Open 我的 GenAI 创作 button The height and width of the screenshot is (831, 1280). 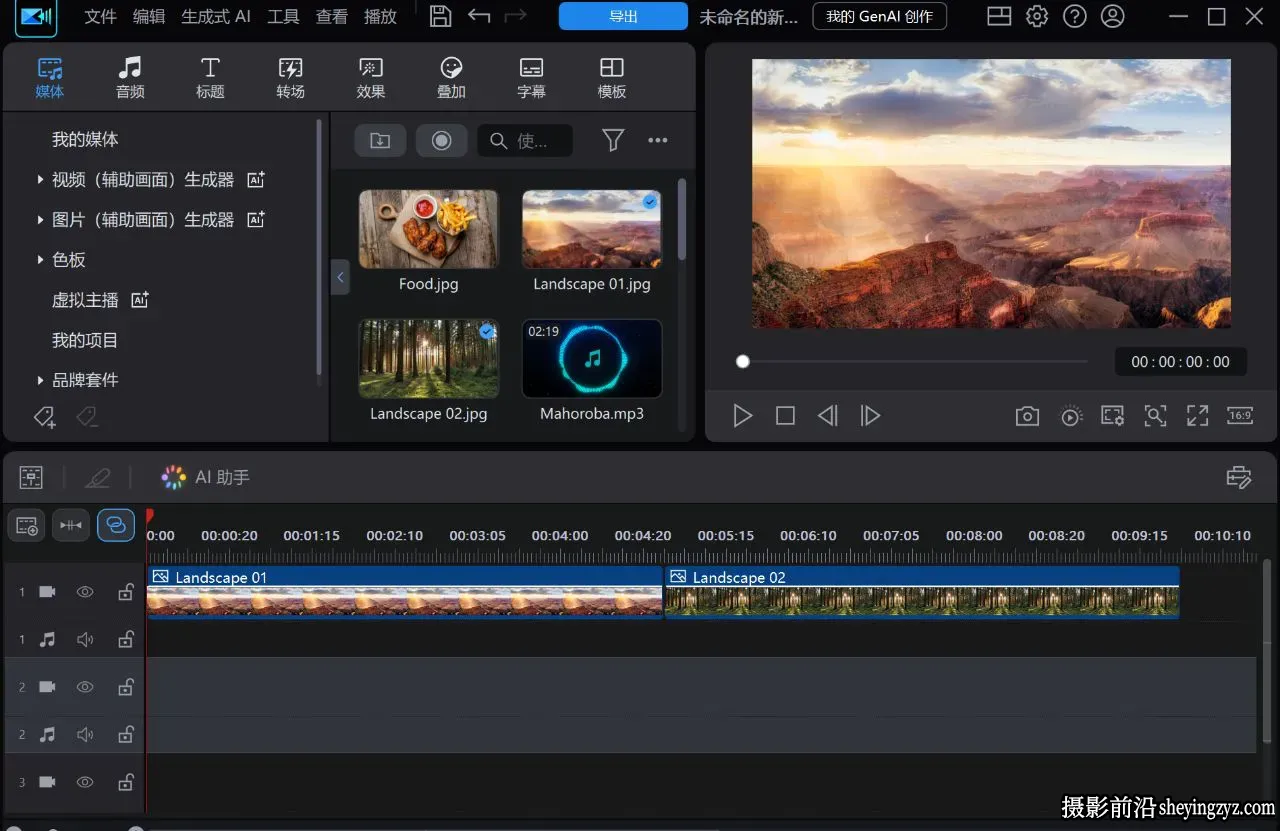coord(880,16)
